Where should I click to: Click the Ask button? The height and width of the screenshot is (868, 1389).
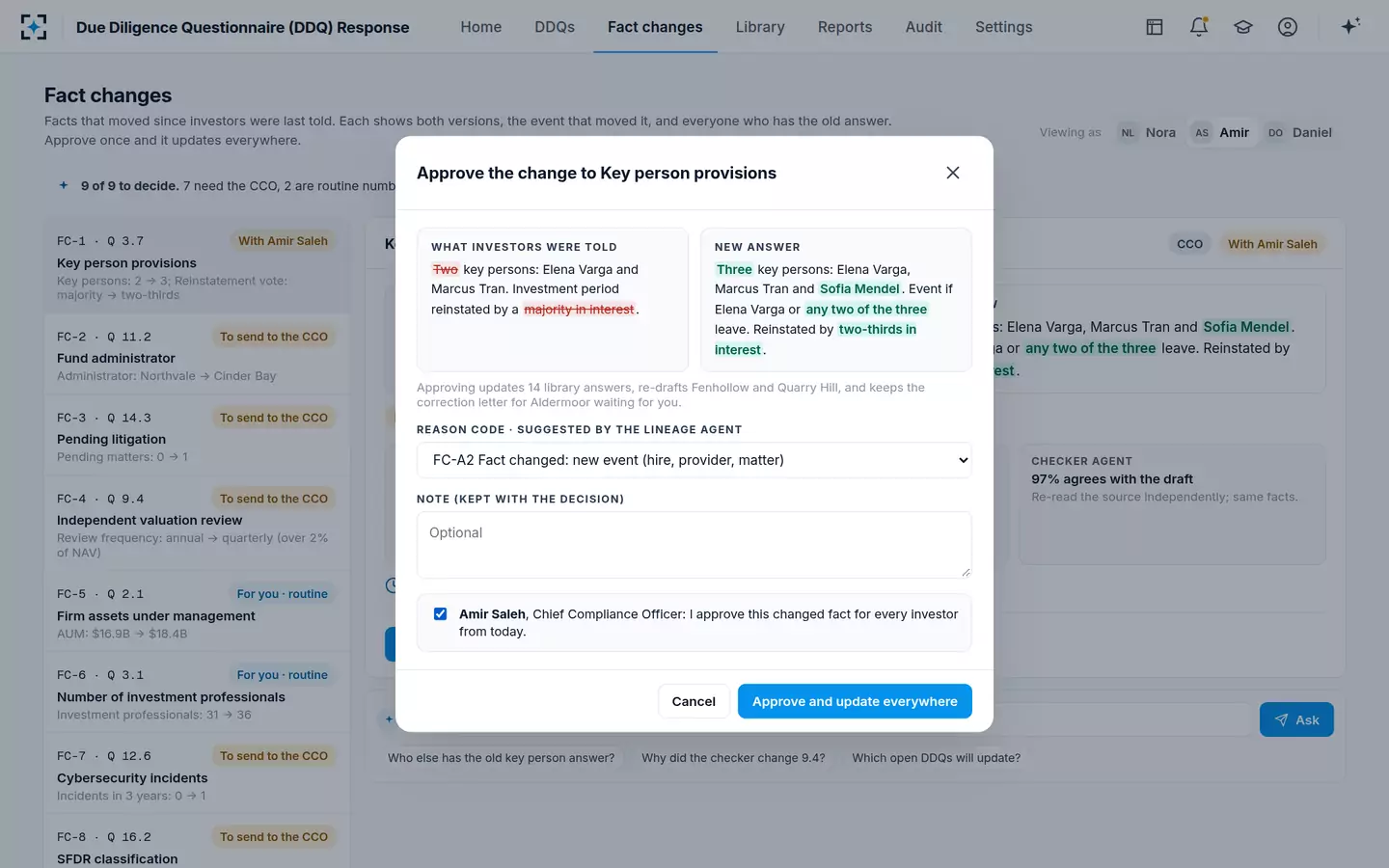(1296, 719)
